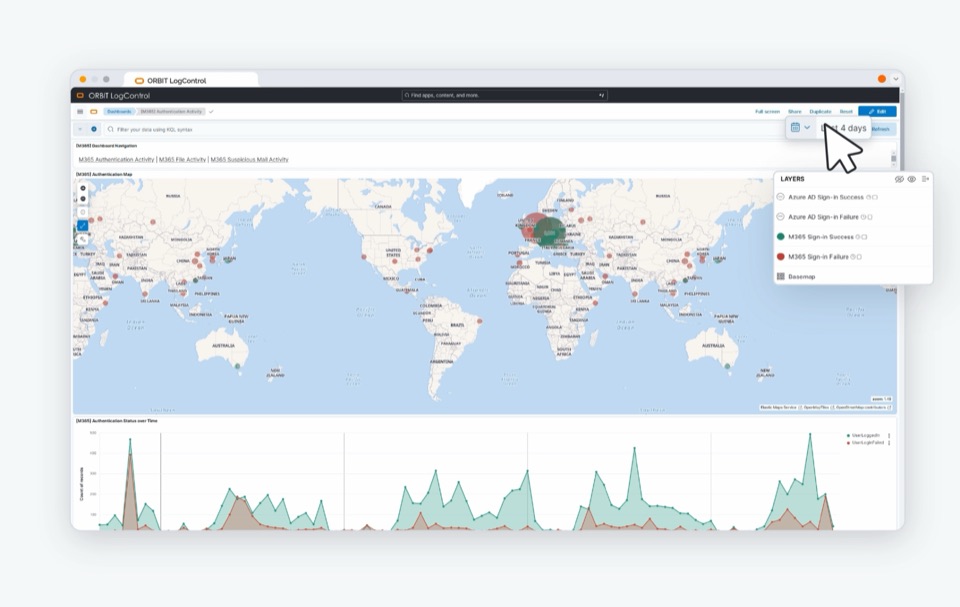Click the M365 Sign-in Failure layer name
Image resolution: width=960 pixels, height=607 pixels.
818,257
